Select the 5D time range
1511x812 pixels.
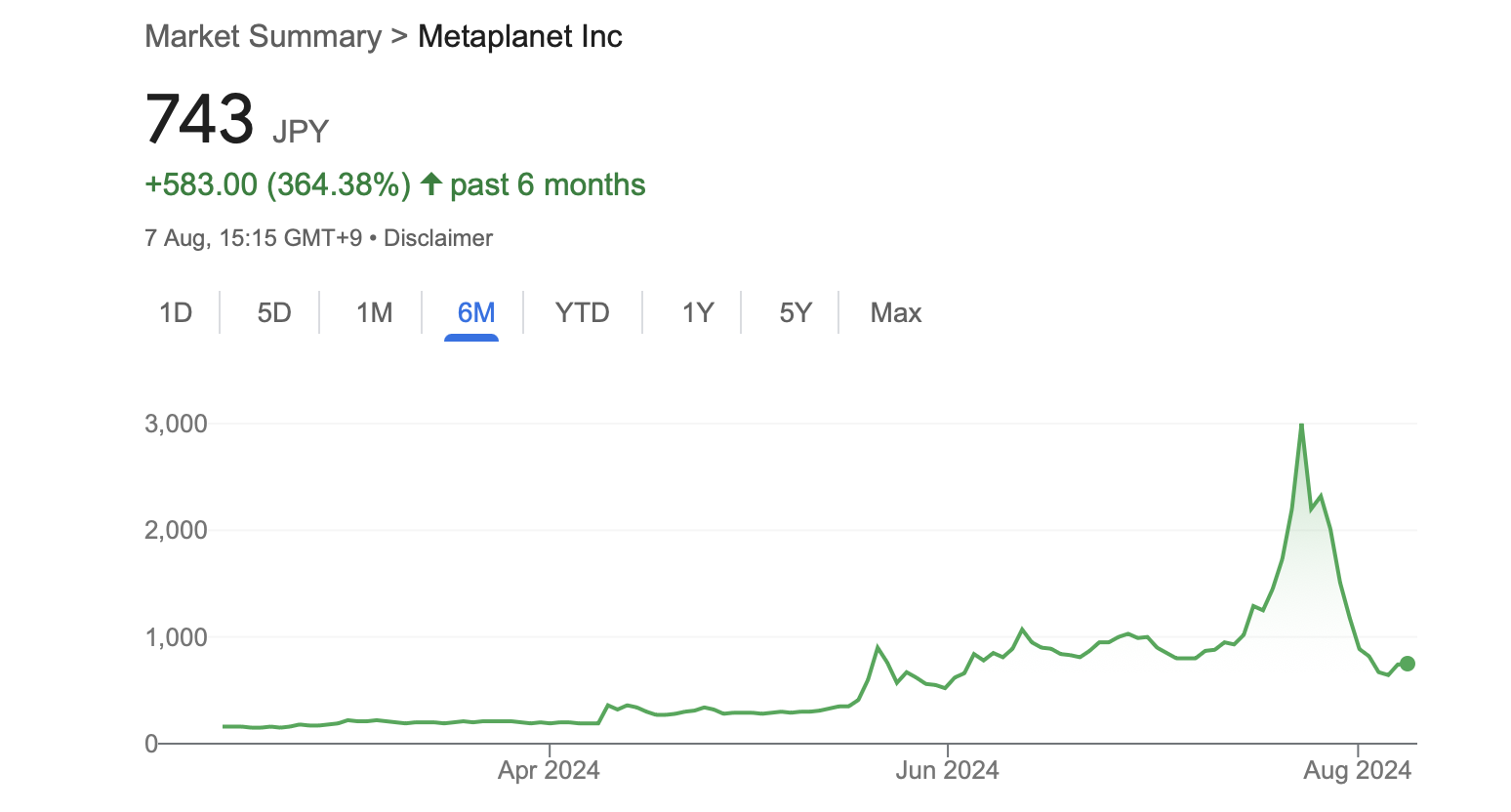(x=274, y=312)
